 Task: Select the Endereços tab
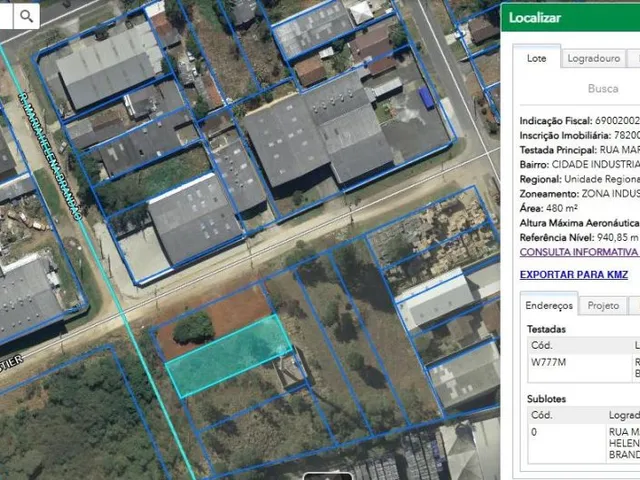click(x=549, y=305)
